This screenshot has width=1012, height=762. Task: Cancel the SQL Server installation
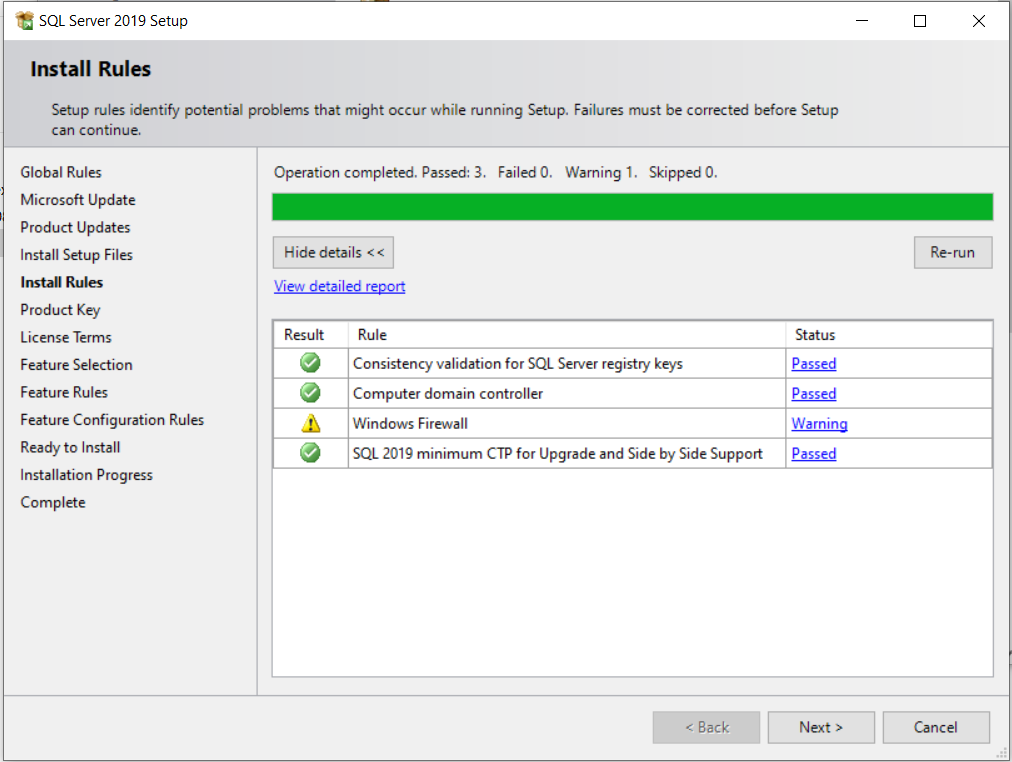[x=936, y=727]
